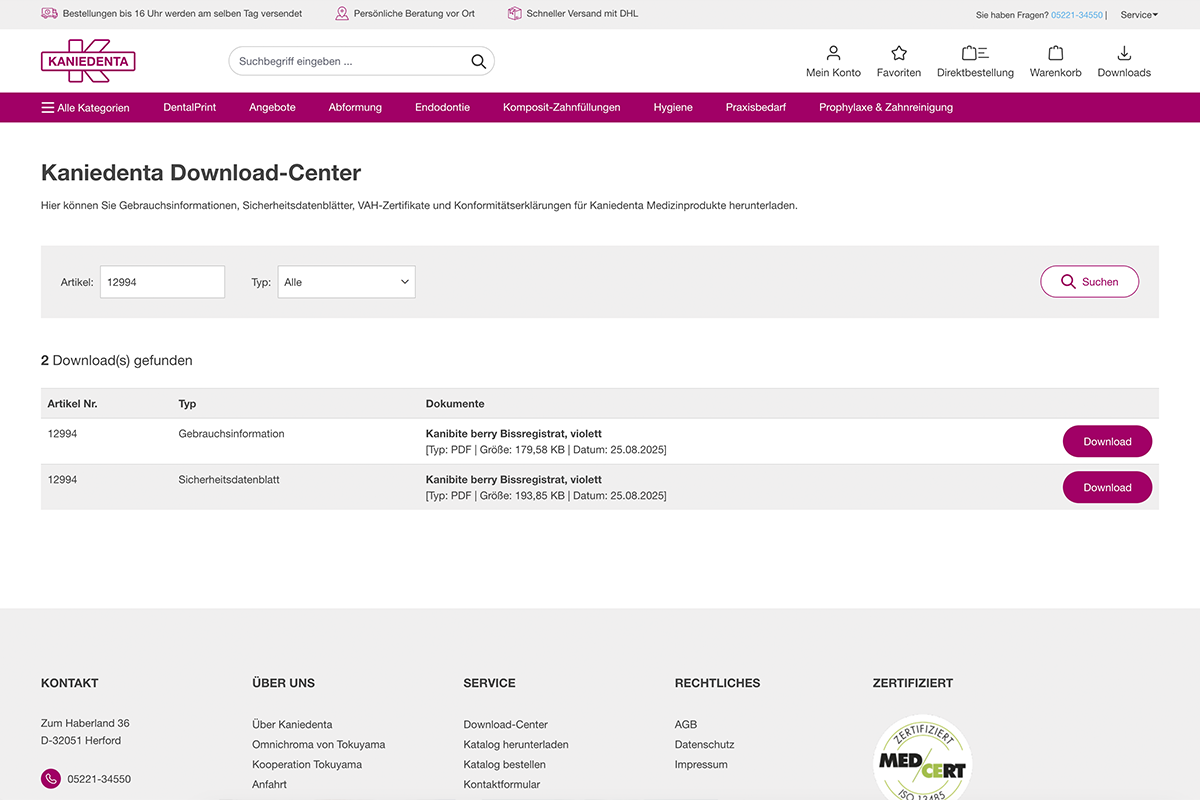Click the Artikel input field containing 12994
The height and width of the screenshot is (800, 1200).
click(162, 282)
